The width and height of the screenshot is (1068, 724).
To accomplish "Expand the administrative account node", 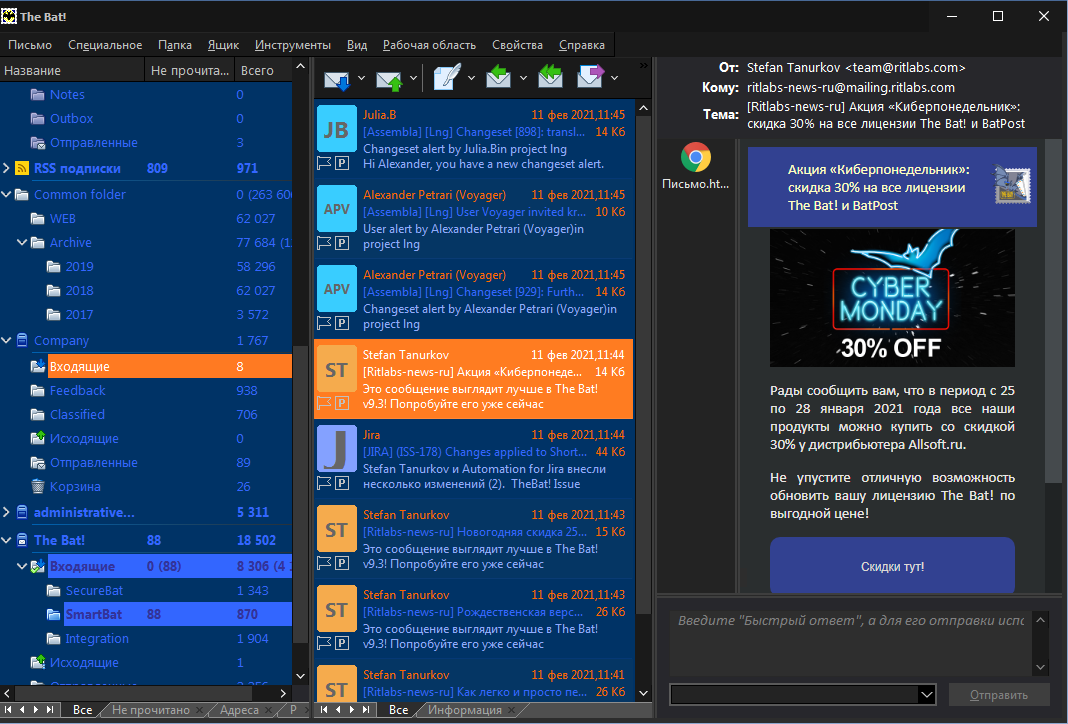I will coord(6,512).
